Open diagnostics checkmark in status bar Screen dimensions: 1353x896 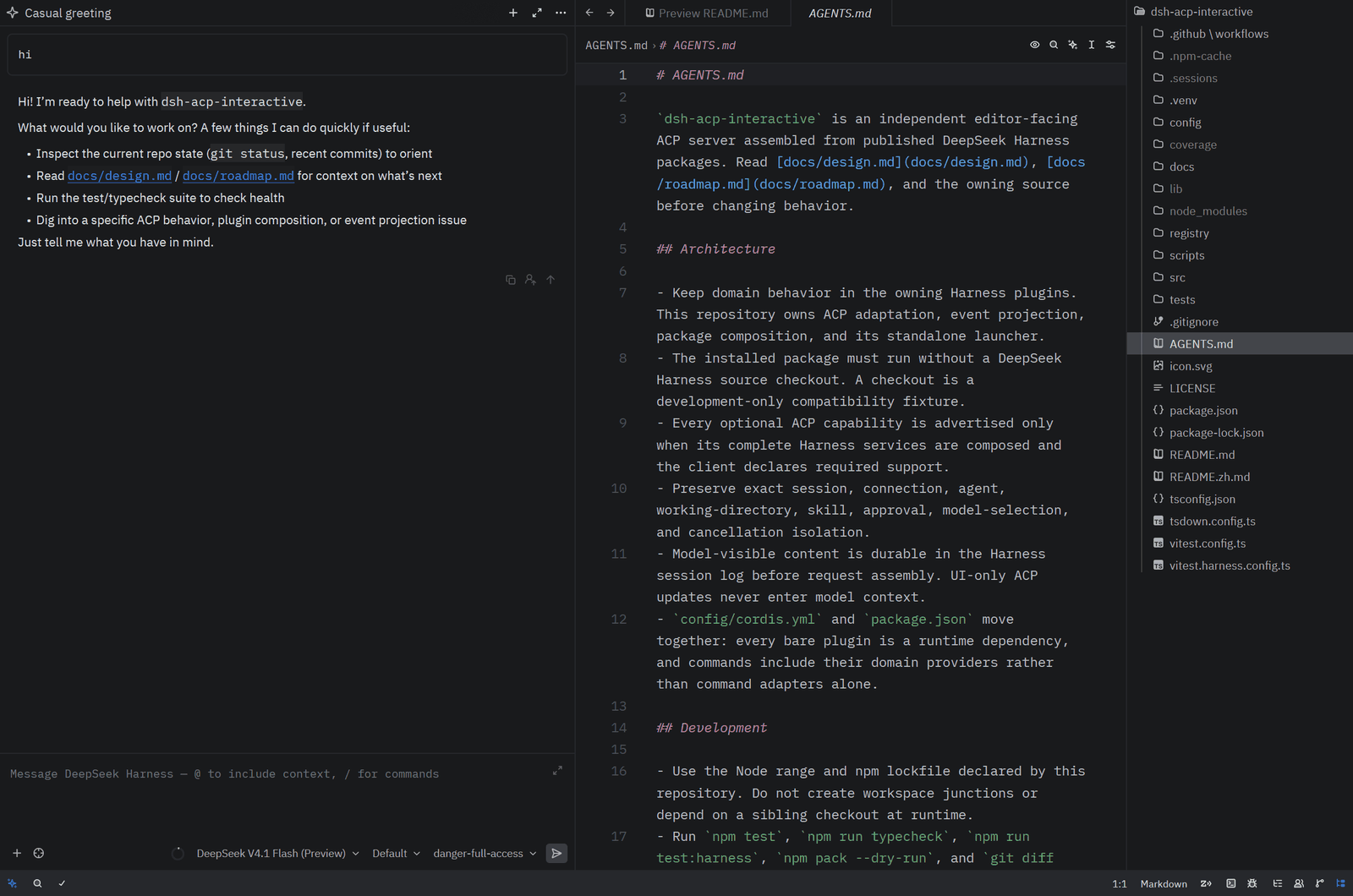pyautogui.click(x=62, y=883)
